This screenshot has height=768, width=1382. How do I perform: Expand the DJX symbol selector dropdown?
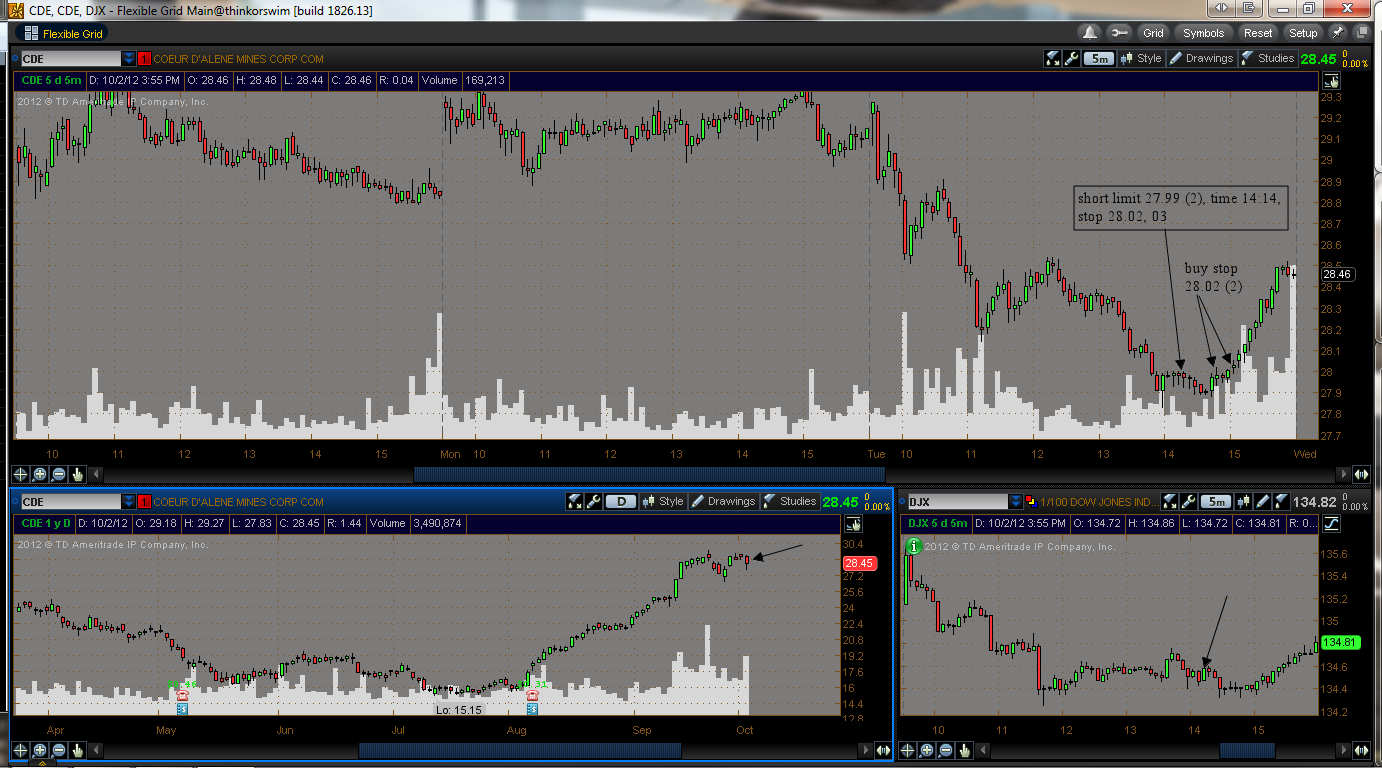[1017, 501]
